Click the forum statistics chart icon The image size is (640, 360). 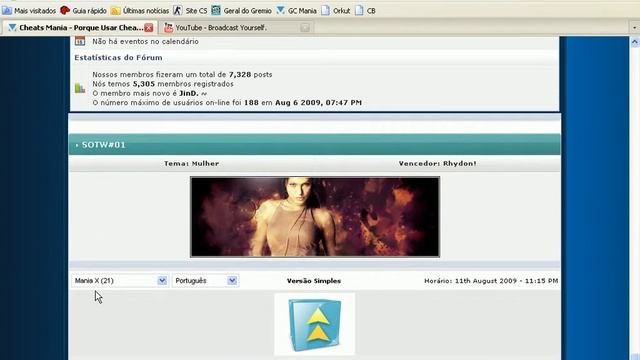(80, 88)
